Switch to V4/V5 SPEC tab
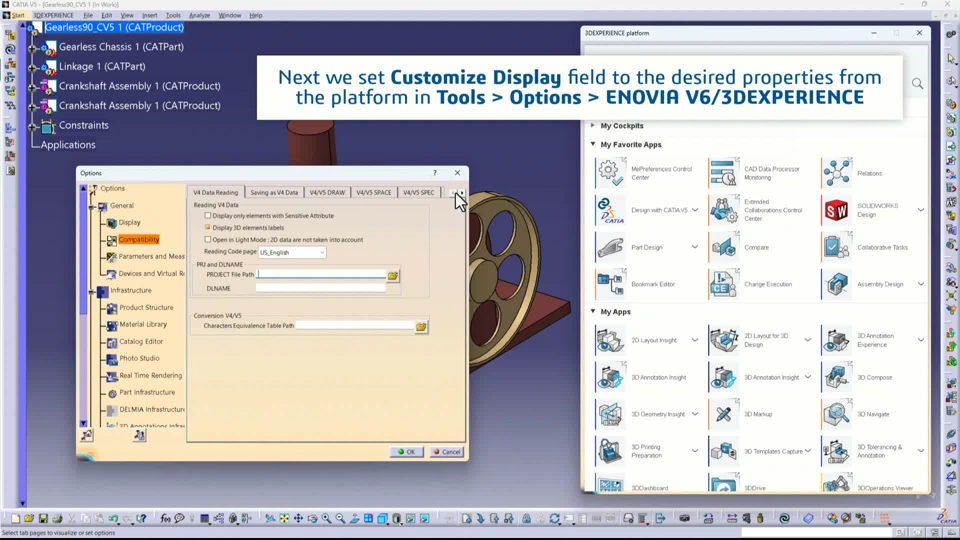960x540 pixels. (x=419, y=192)
